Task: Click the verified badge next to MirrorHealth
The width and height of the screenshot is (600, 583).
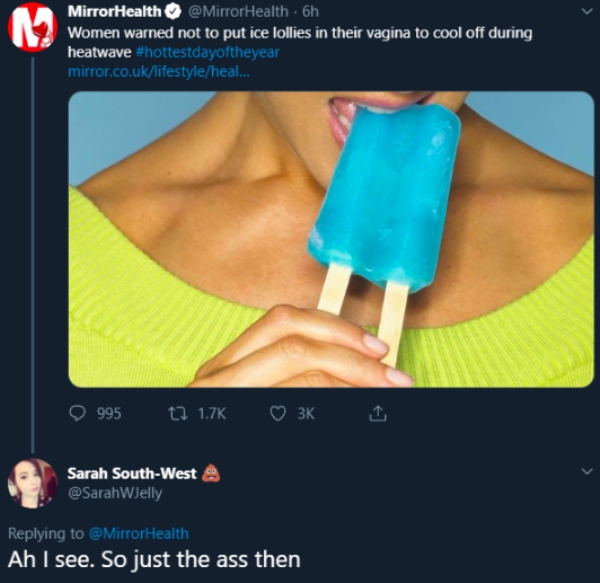Action: [172, 13]
